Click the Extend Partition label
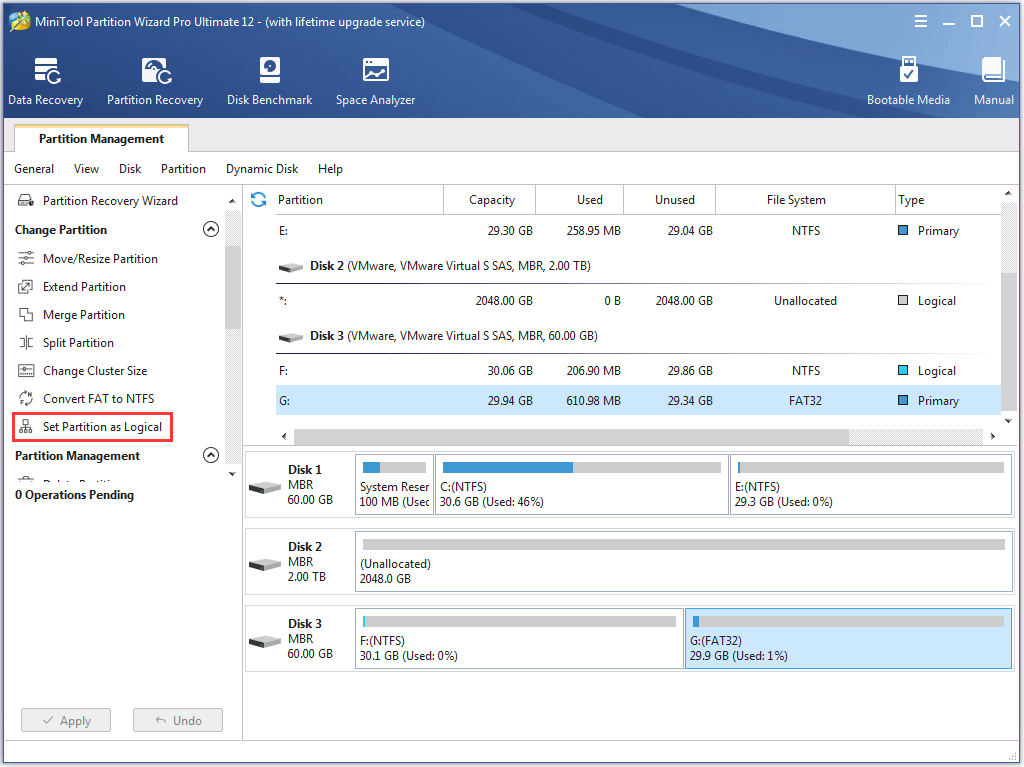Image resolution: width=1024 pixels, height=767 pixels. (x=84, y=286)
